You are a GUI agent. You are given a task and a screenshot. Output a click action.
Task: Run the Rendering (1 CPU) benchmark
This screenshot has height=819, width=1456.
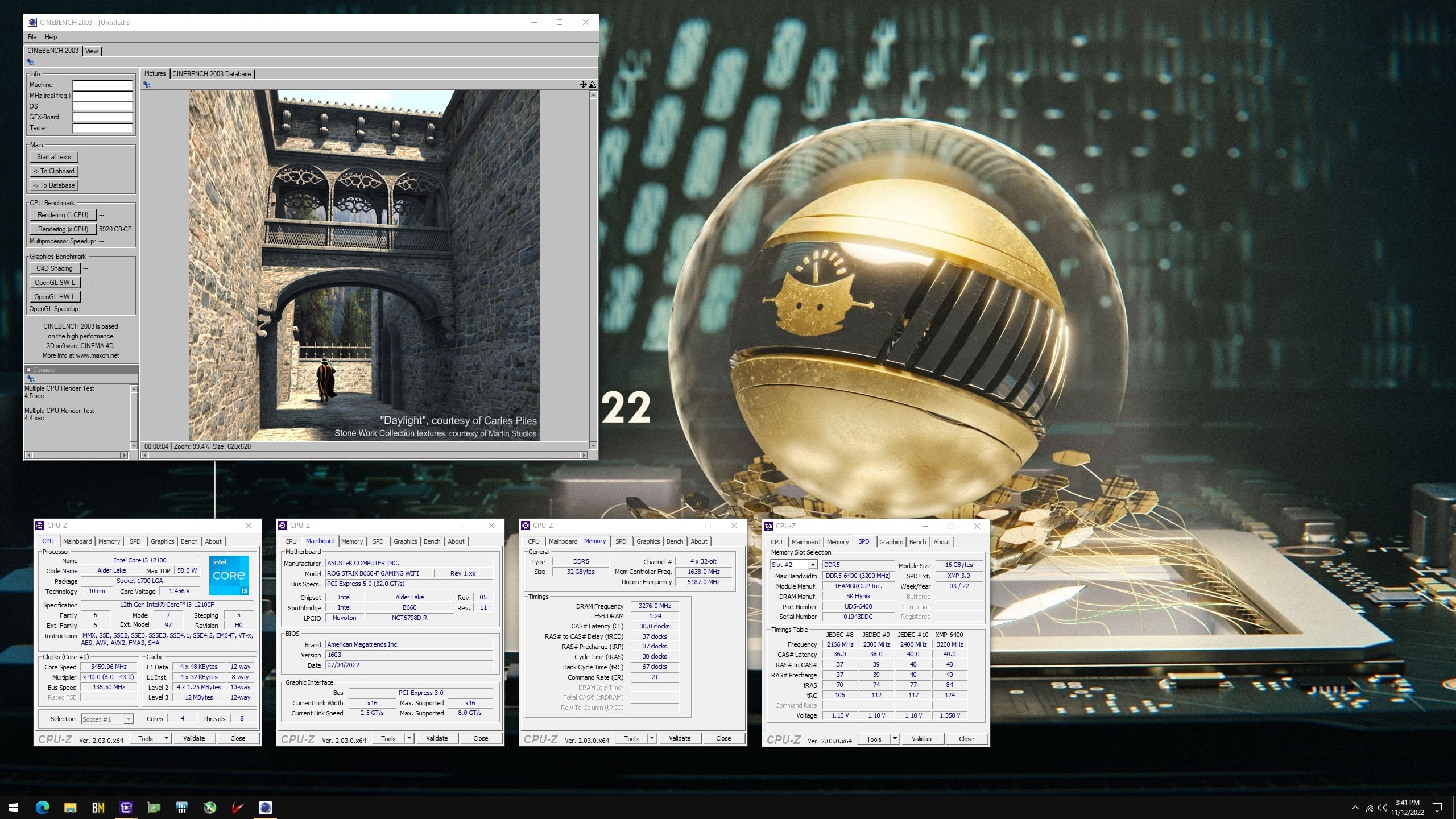tap(63, 215)
